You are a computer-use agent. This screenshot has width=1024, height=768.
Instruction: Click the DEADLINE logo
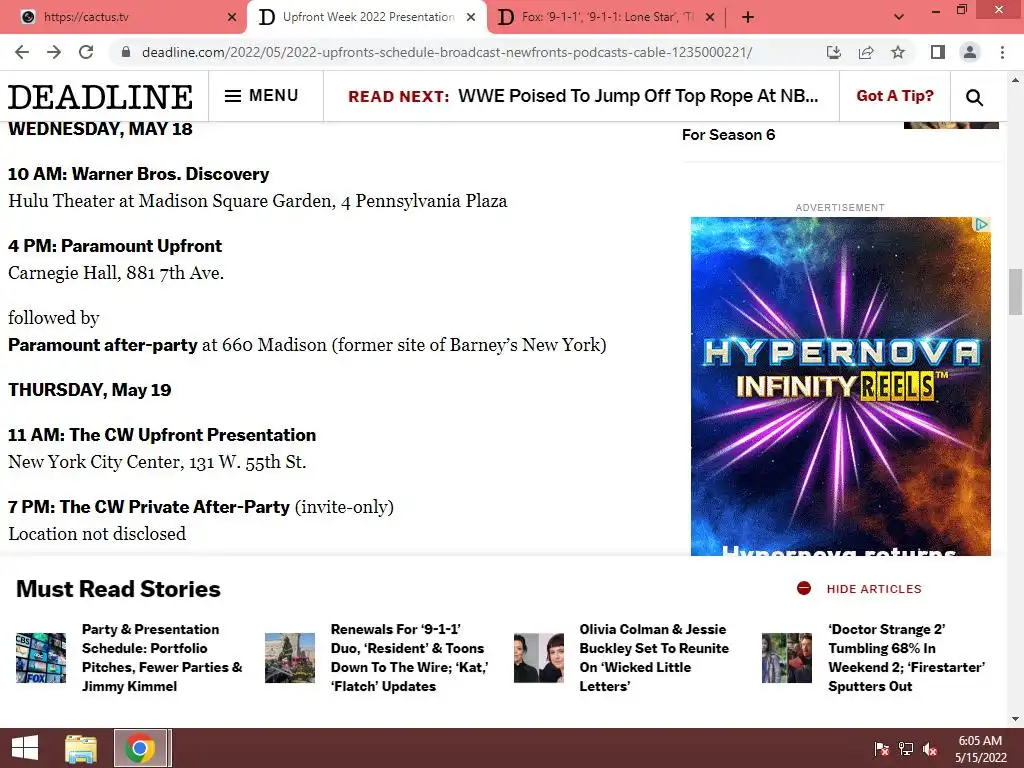101,97
